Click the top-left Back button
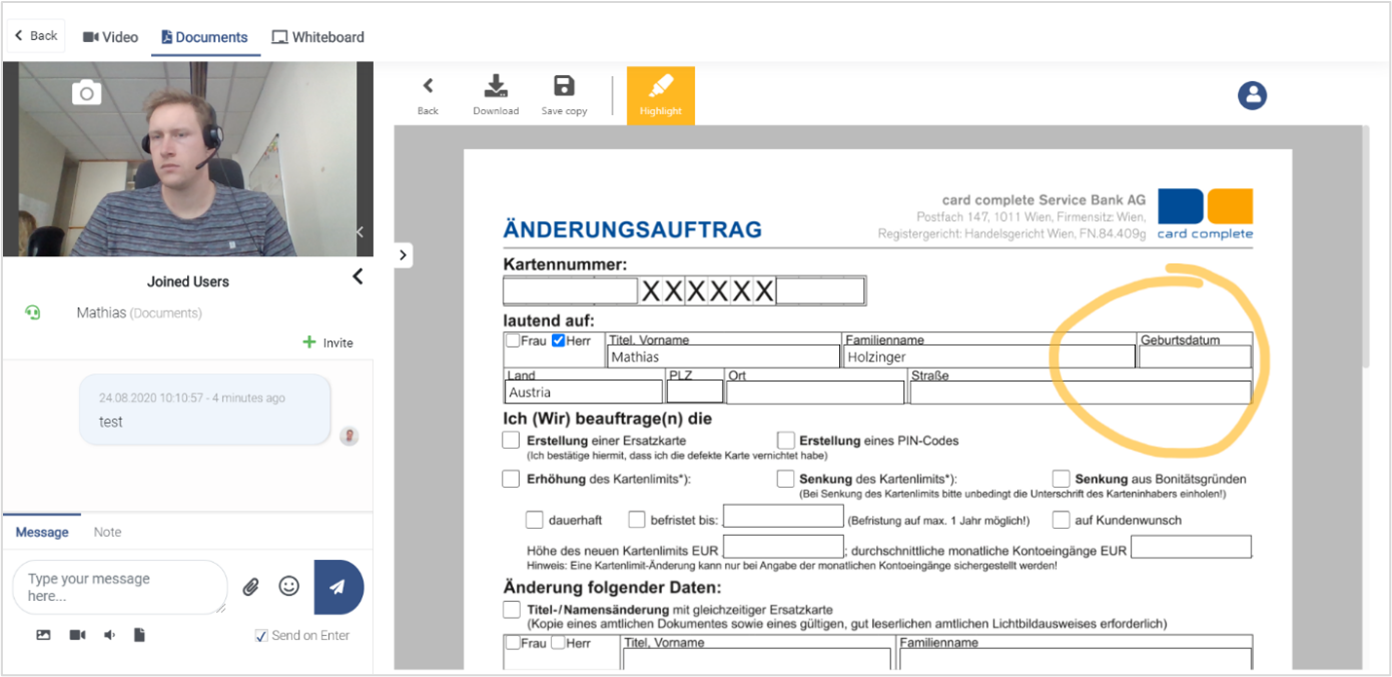The image size is (1392, 677). point(36,36)
